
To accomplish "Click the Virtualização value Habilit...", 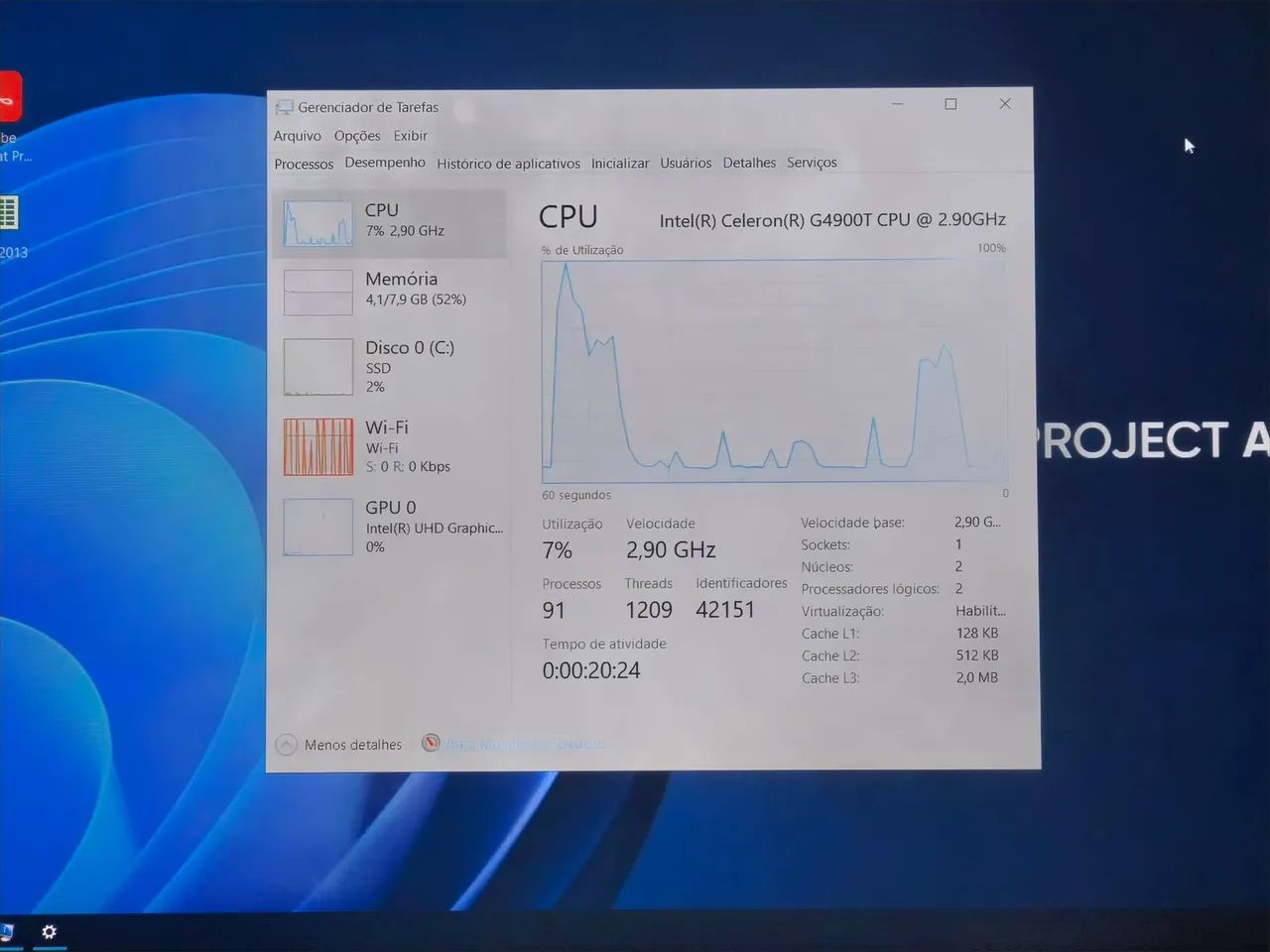I will [x=980, y=611].
